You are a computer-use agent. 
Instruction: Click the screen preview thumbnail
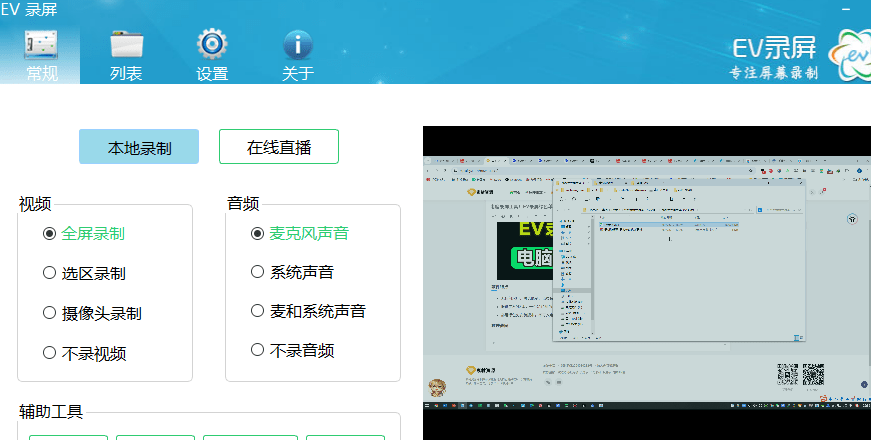point(647,283)
